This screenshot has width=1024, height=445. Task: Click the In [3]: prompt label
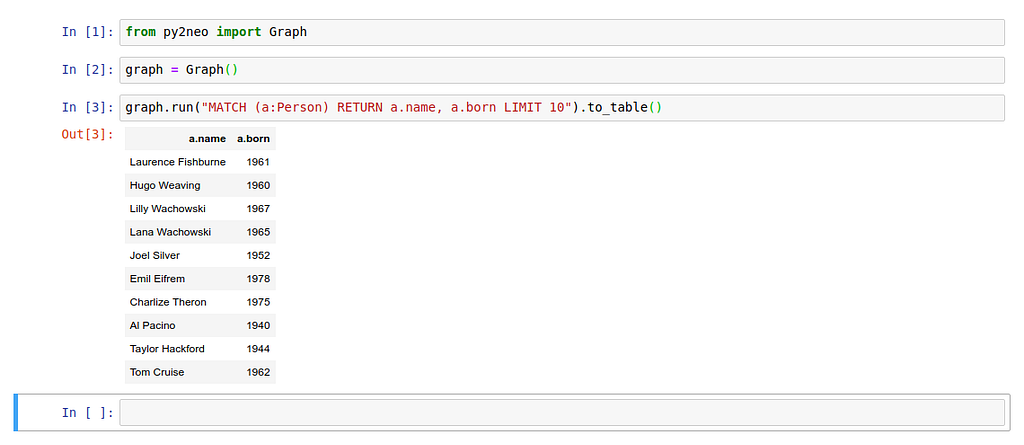tap(88, 108)
